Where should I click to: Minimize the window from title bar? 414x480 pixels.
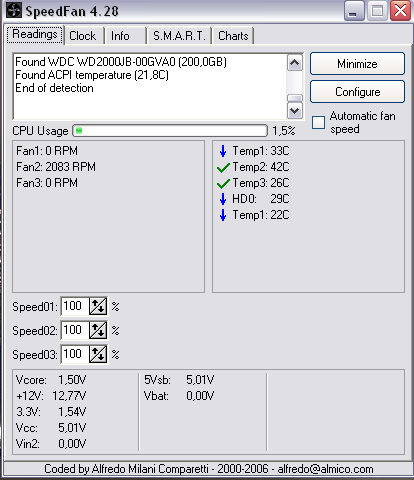tap(354, 11)
